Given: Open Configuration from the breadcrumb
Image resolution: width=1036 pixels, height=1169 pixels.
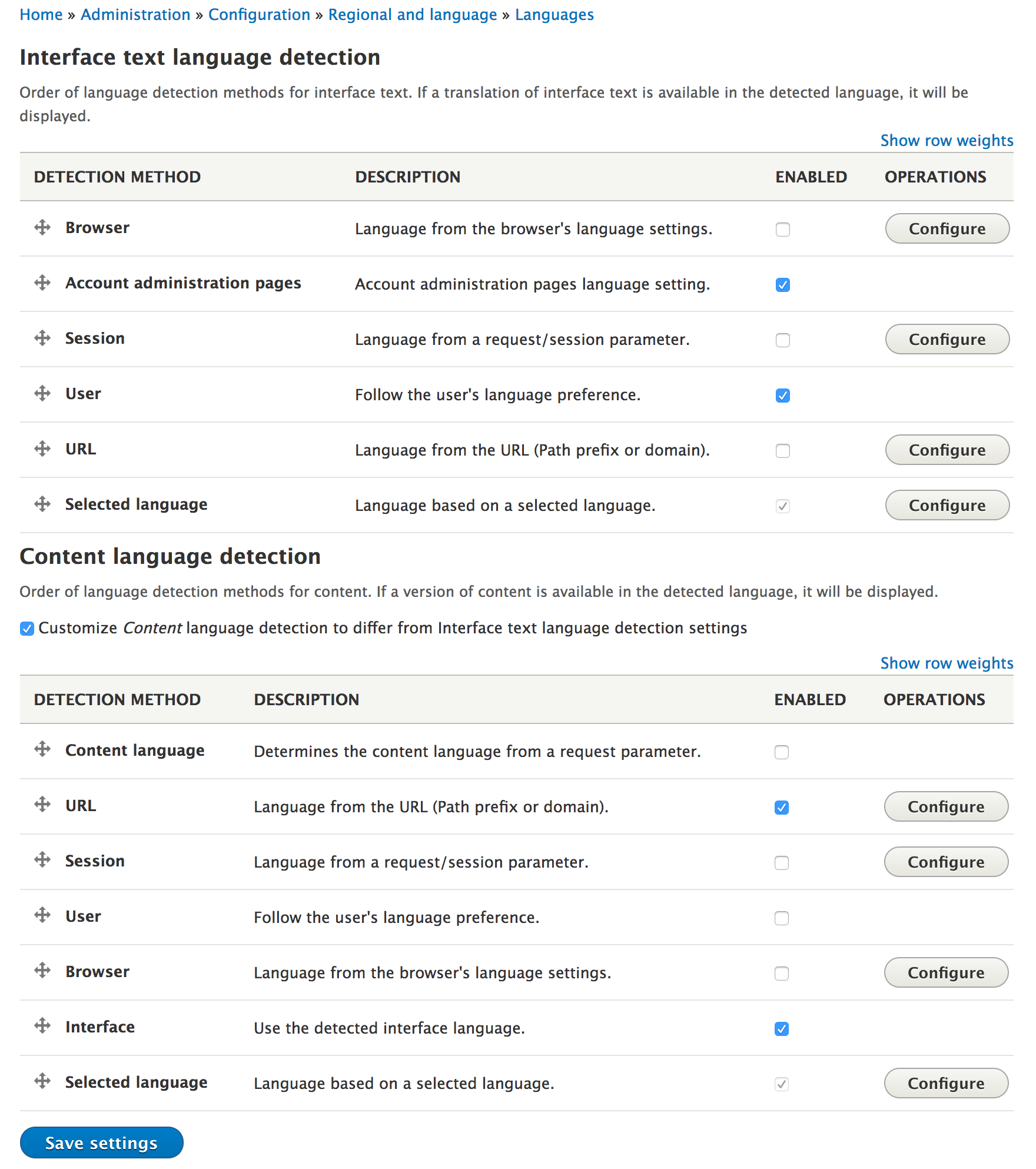Looking at the screenshot, I should click(259, 14).
